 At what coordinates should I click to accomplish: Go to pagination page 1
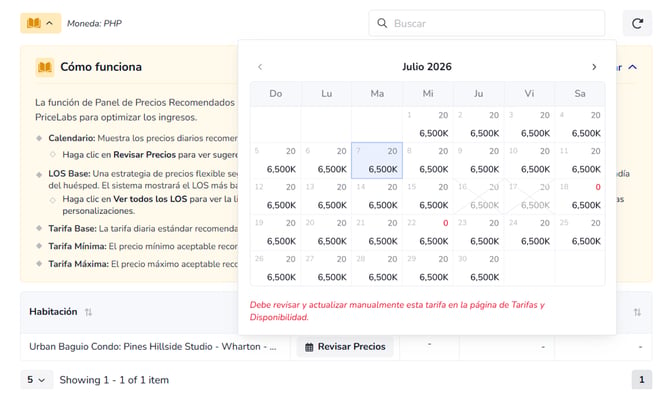coord(641,380)
